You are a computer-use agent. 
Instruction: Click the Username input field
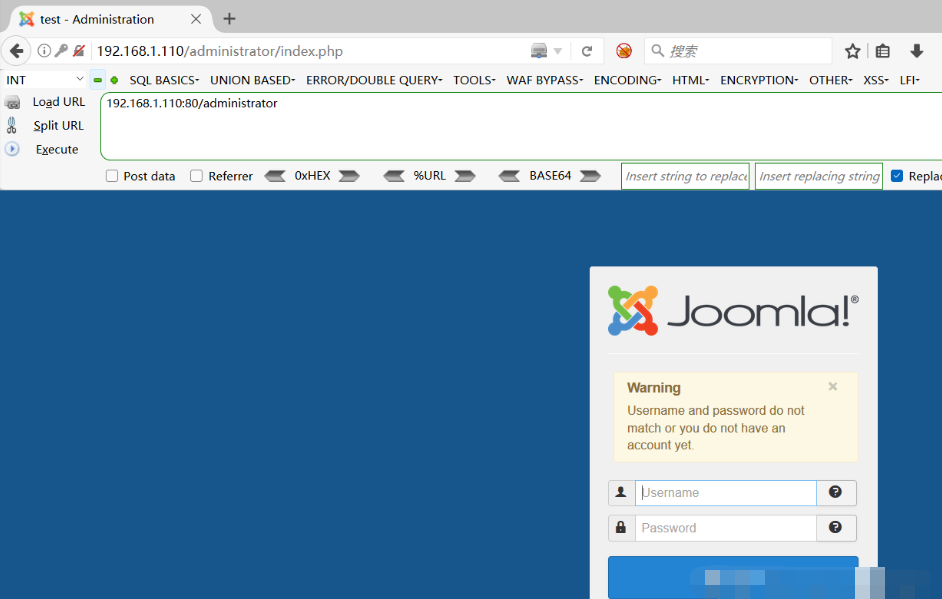[726, 493]
